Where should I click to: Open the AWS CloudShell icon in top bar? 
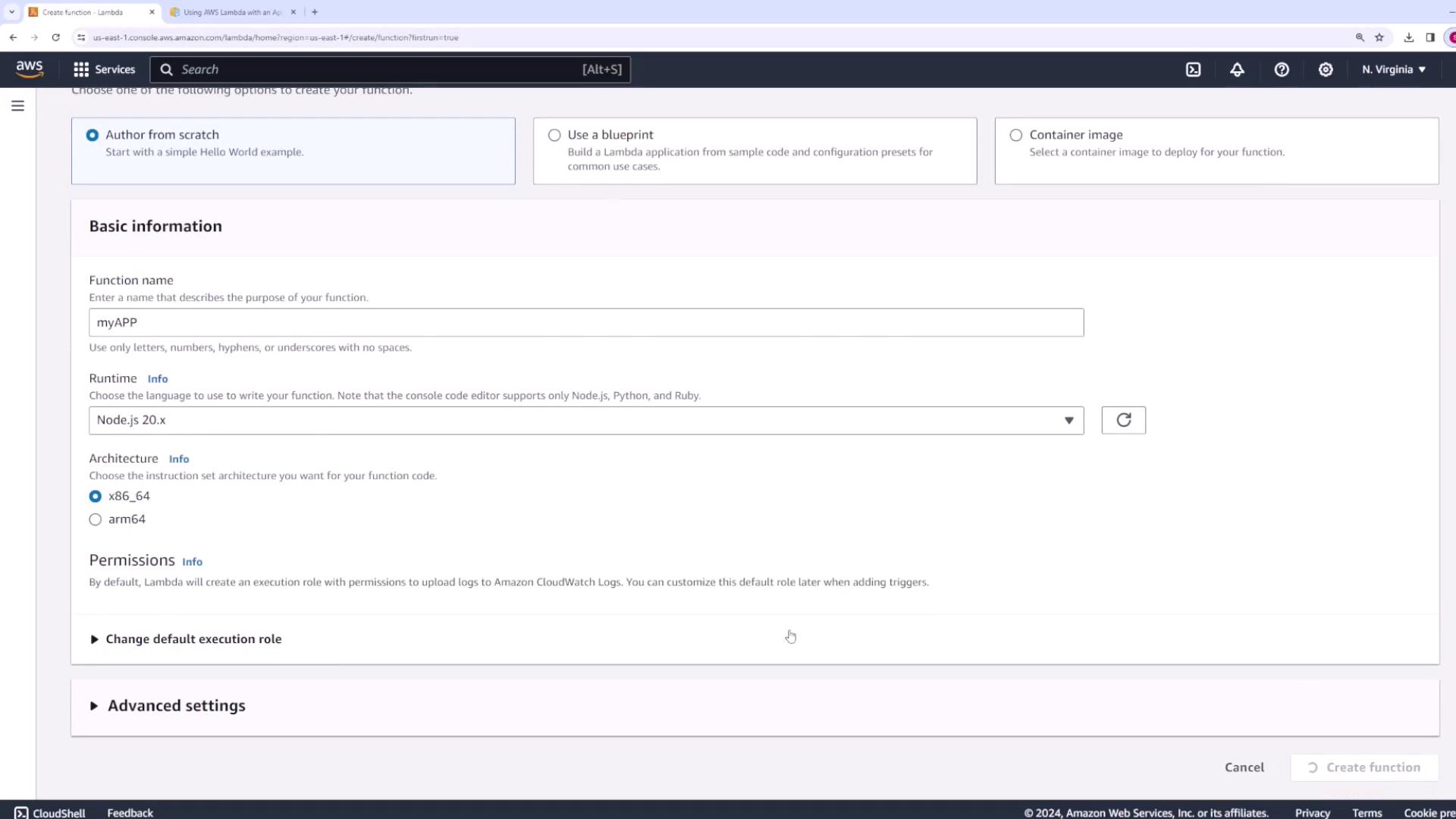1193,69
